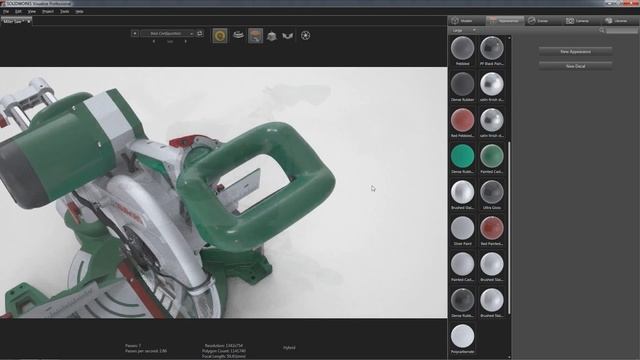Select gray Painted Cast sphere under Silver Paint

pyautogui.click(x=462, y=267)
